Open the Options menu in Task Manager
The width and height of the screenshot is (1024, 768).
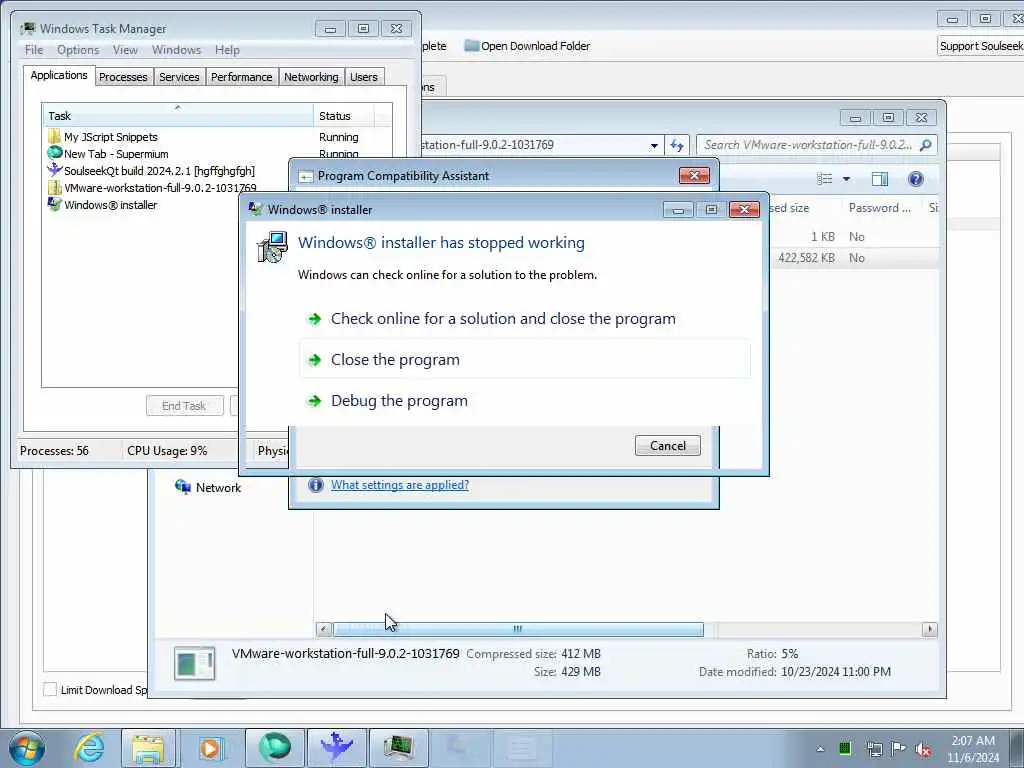pyautogui.click(x=78, y=50)
